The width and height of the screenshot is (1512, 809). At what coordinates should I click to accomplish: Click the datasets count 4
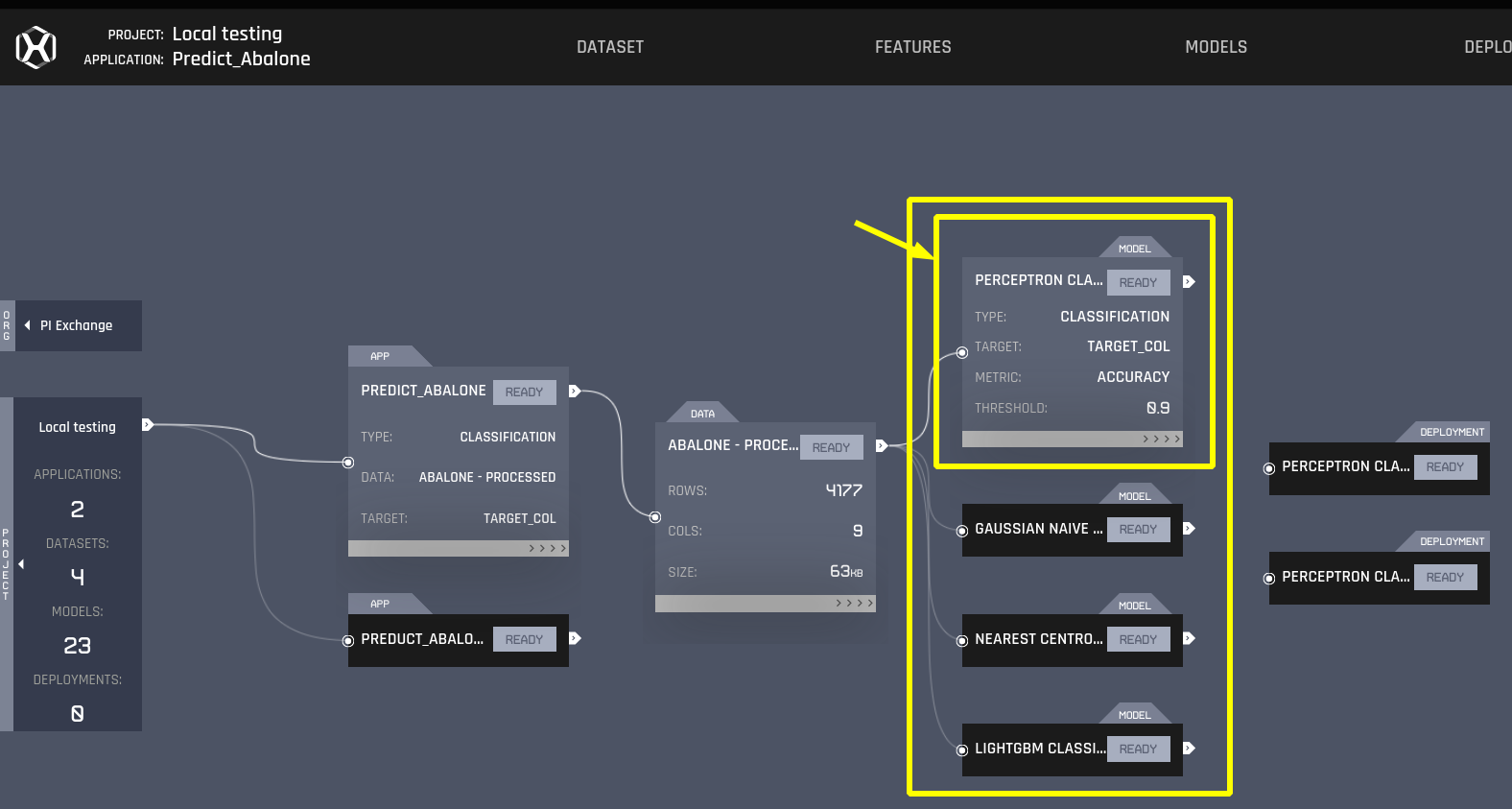(x=78, y=577)
